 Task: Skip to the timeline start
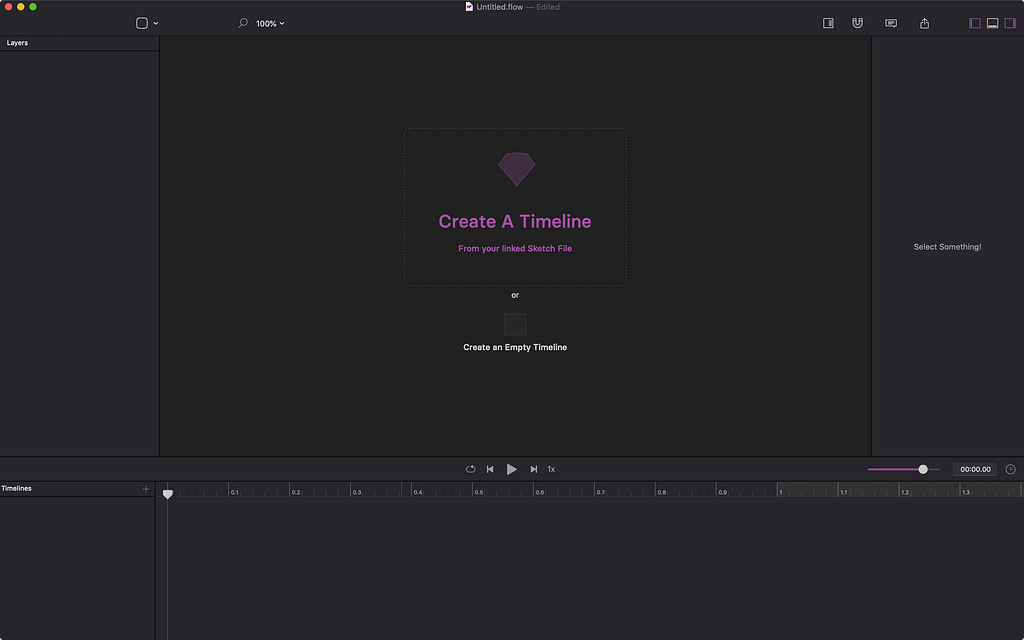[x=490, y=469]
